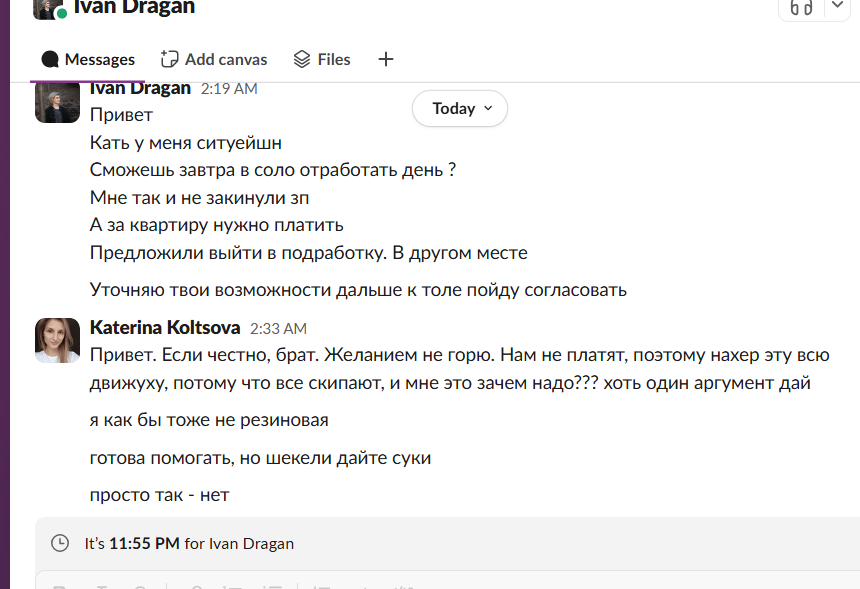The image size is (860, 589).
Task: Click the message 'Привет' from Ivan
Action: click(x=121, y=115)
